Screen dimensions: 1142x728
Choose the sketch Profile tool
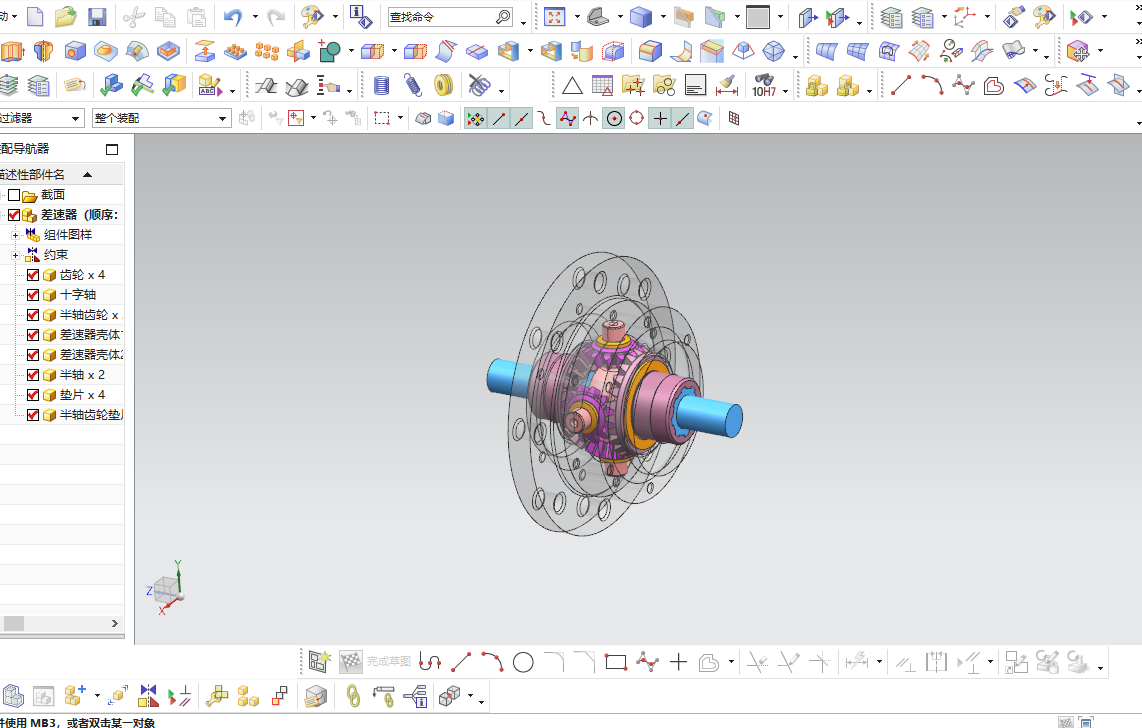[430, 662]
